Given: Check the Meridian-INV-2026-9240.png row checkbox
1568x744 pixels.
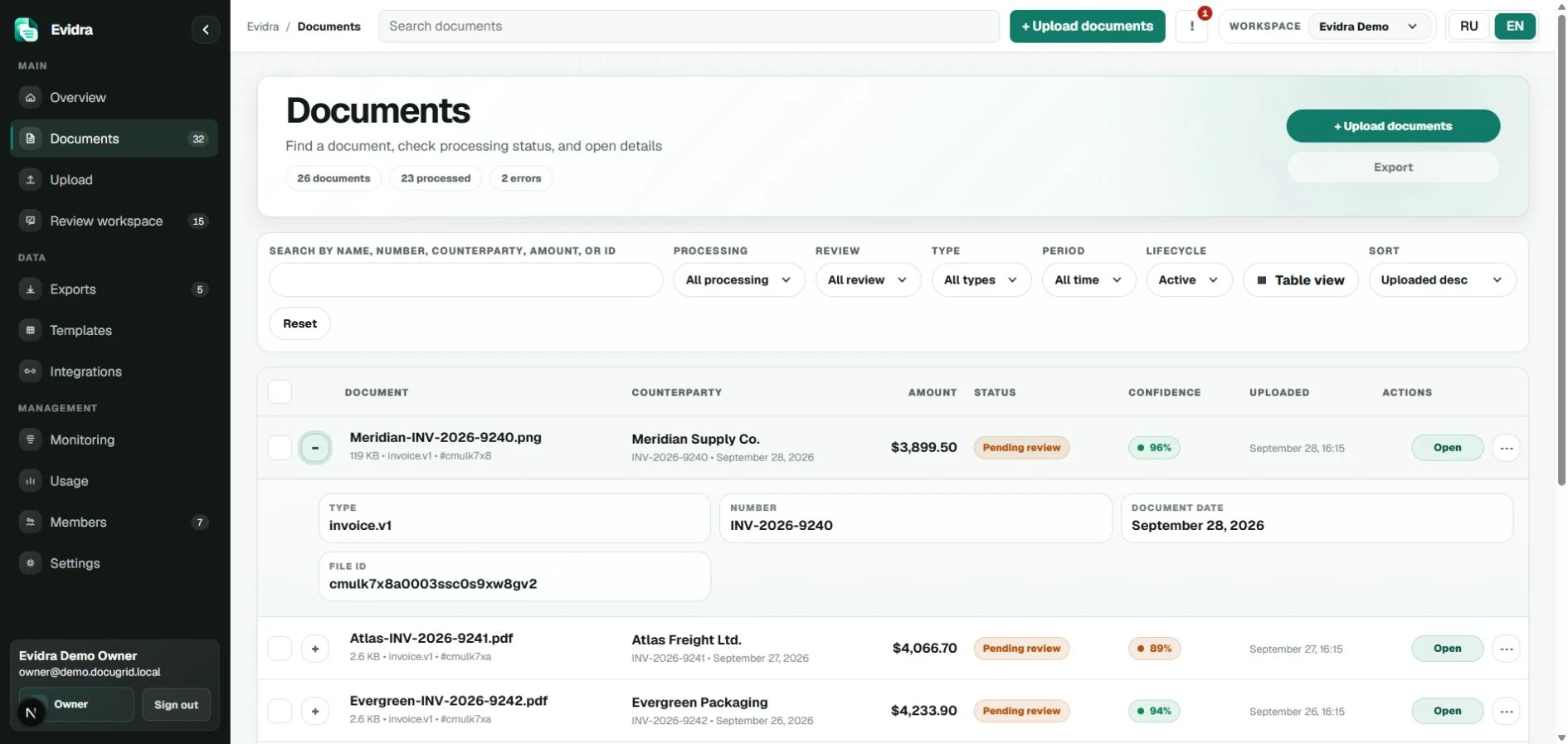Looking at the screenshot, I should click(x=280, y=448).
